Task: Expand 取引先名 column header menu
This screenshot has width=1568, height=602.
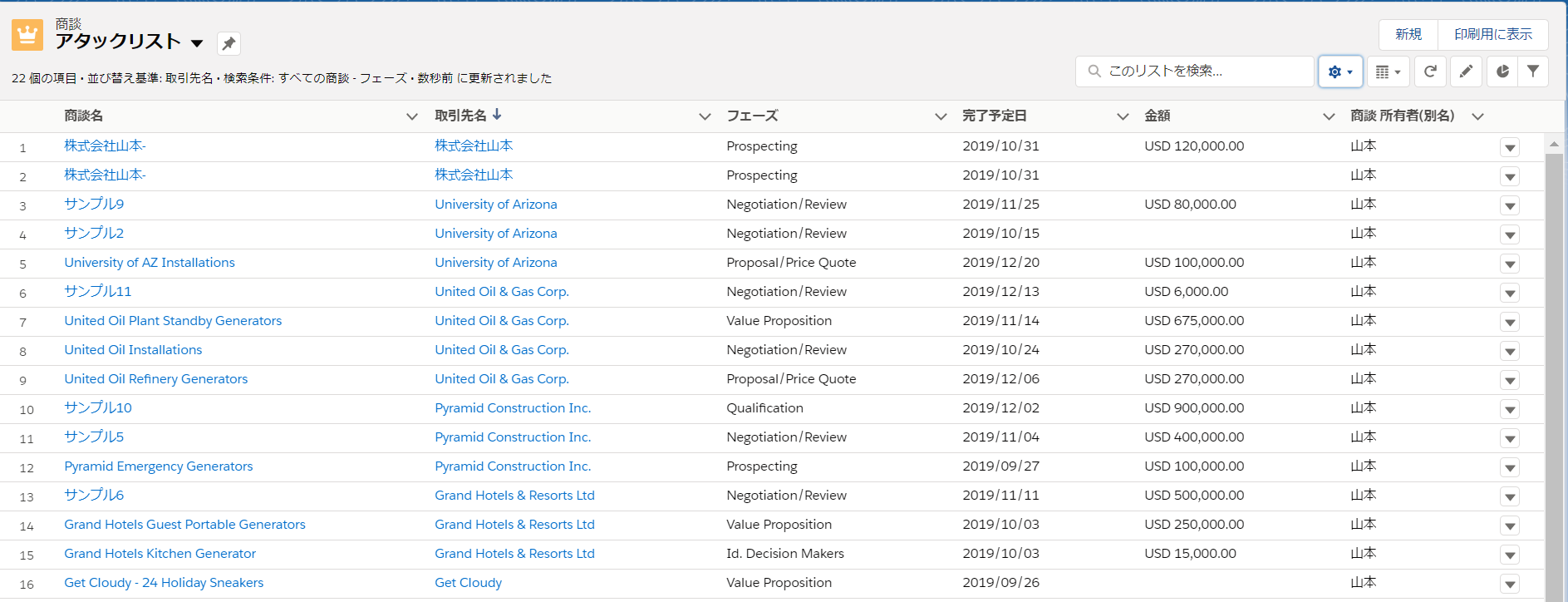Action: click(x=705, y=116)
